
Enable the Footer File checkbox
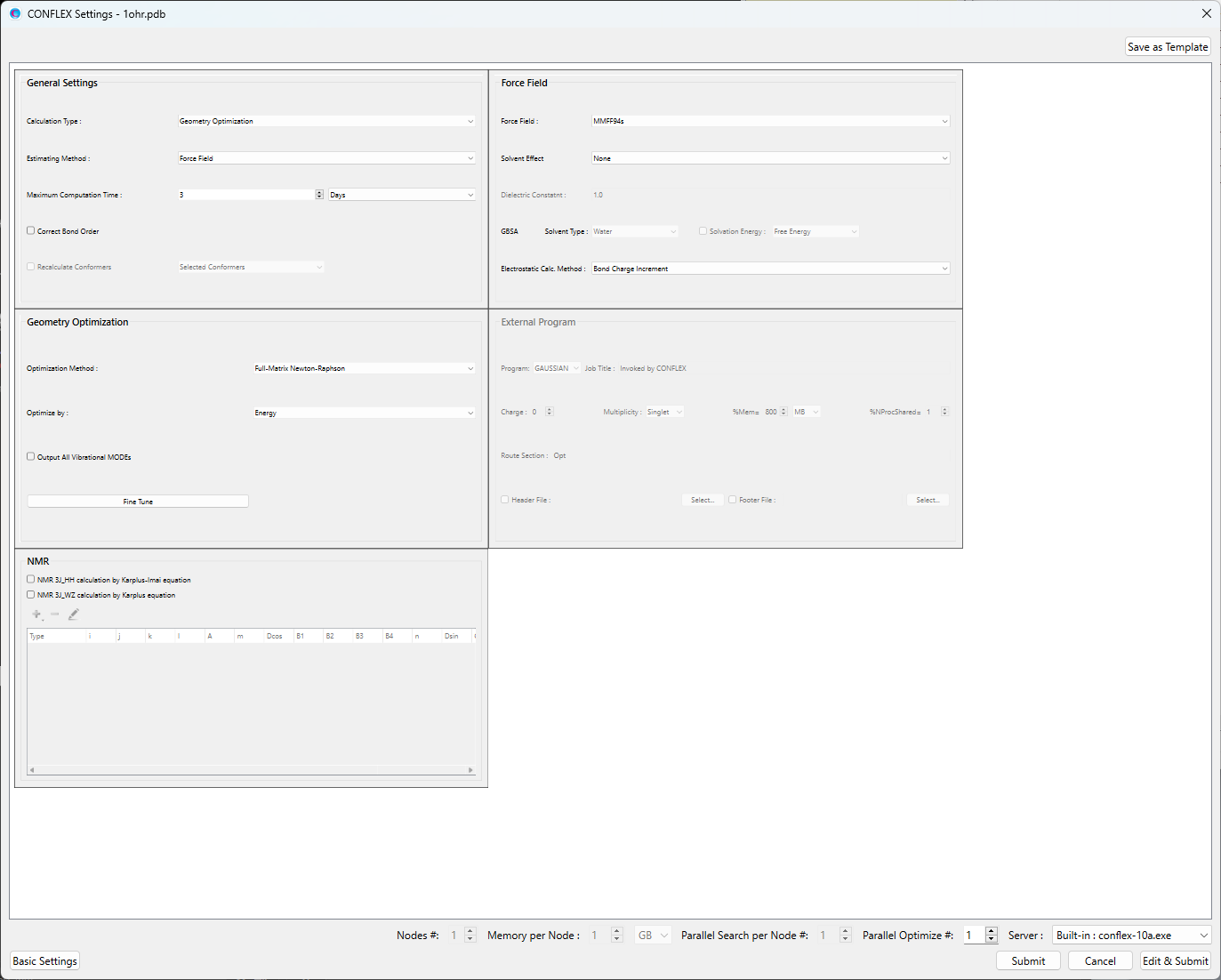click(x=731, y=499)
